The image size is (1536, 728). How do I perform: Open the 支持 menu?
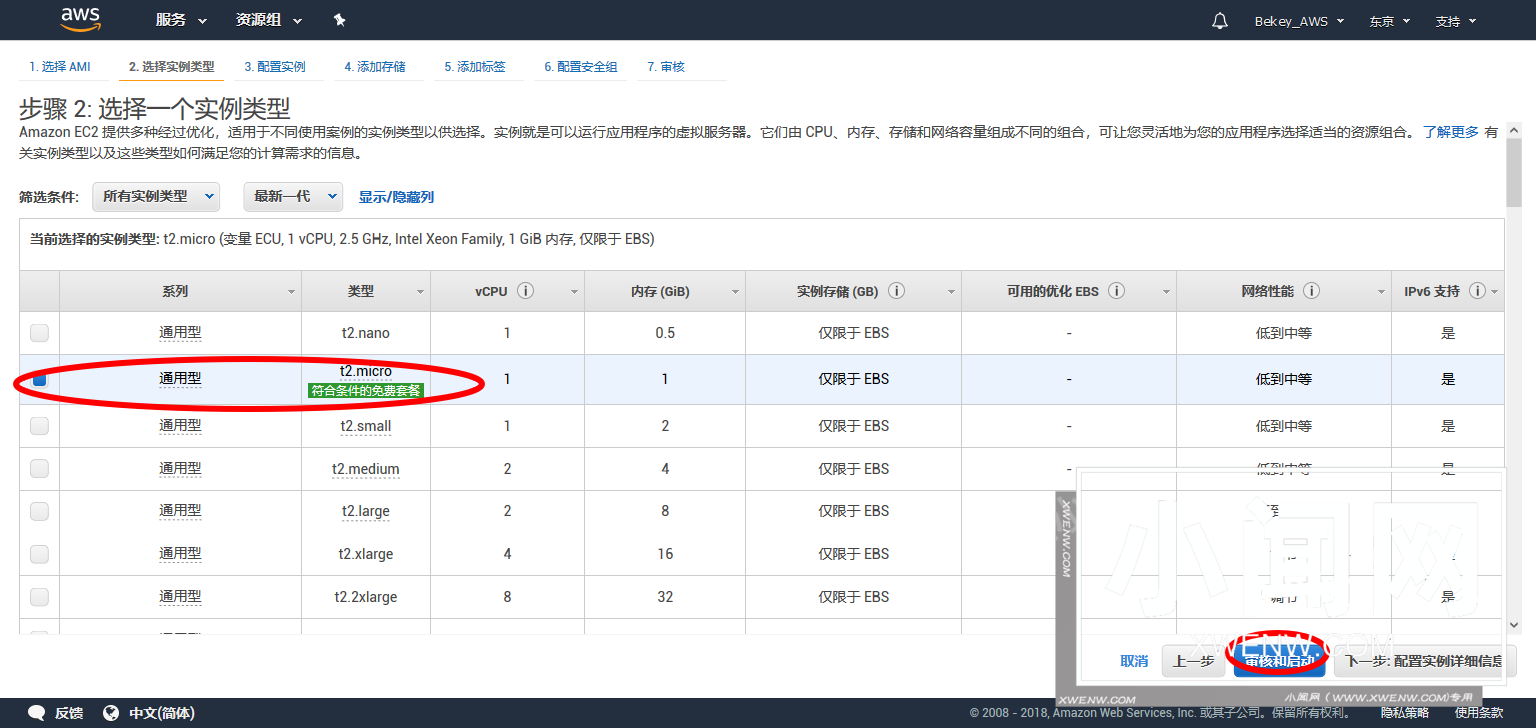(1455, 21)
